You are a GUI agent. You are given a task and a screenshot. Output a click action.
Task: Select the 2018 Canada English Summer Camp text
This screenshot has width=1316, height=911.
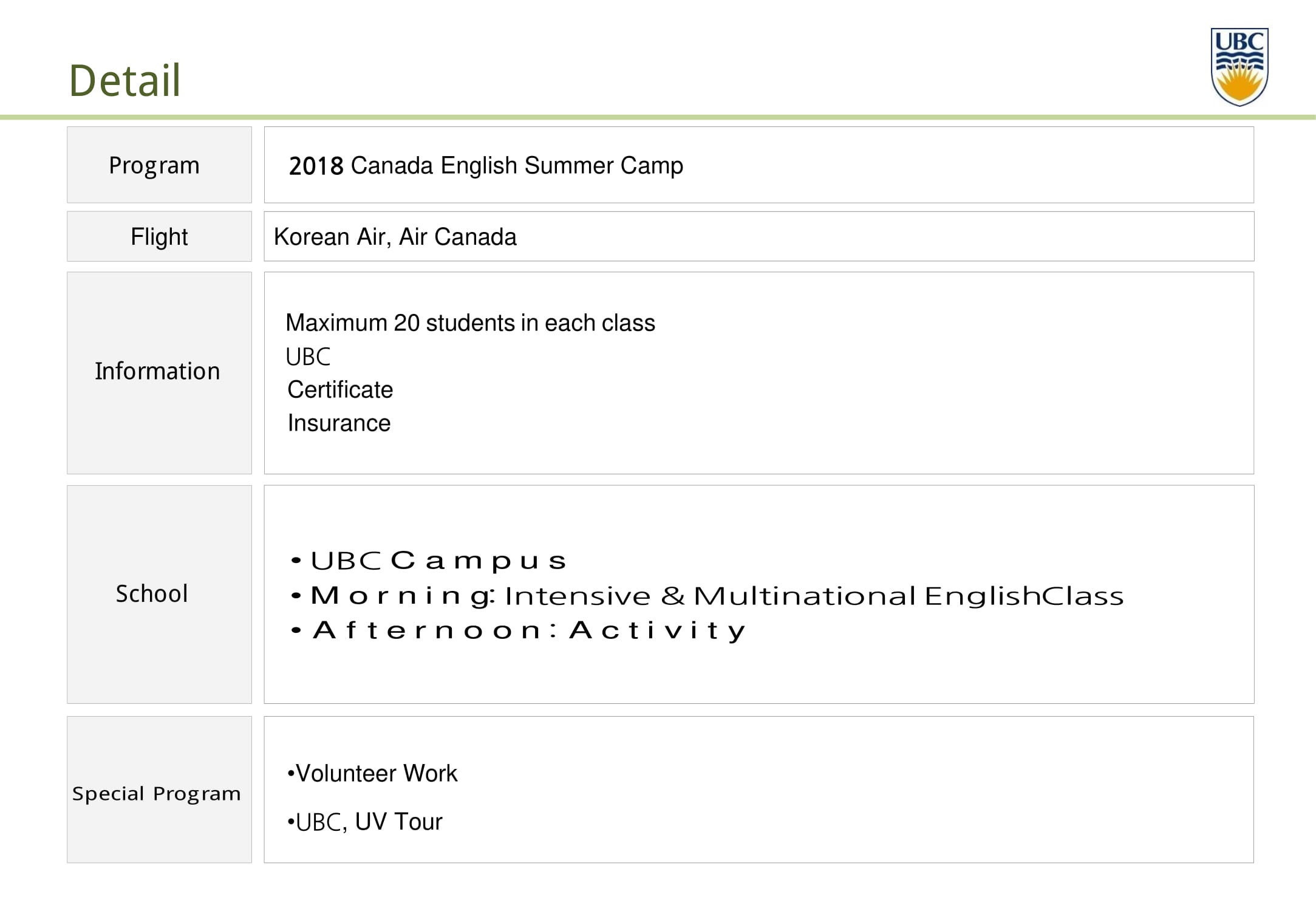click(x=486, y=166)
